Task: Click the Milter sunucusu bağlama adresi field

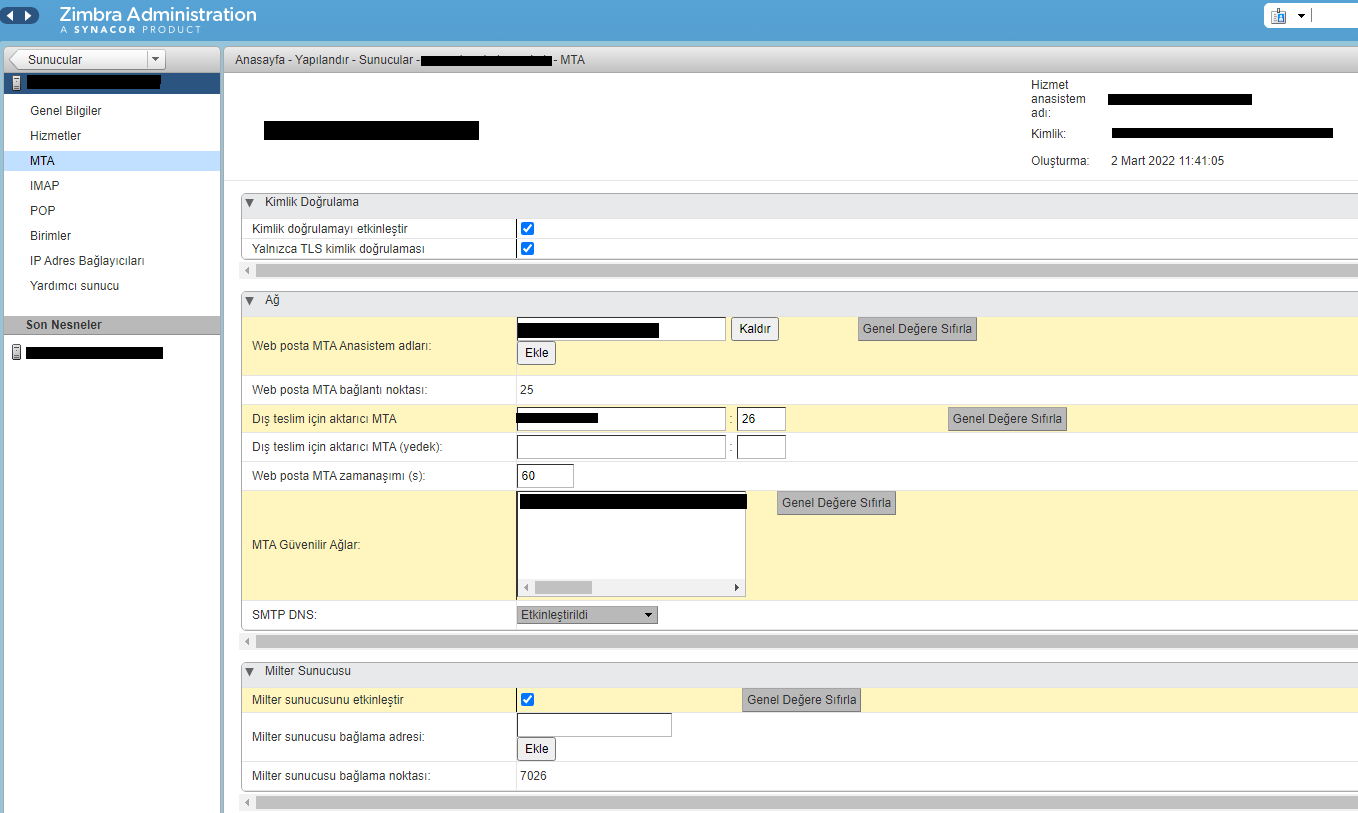Action: pos(594,725)
